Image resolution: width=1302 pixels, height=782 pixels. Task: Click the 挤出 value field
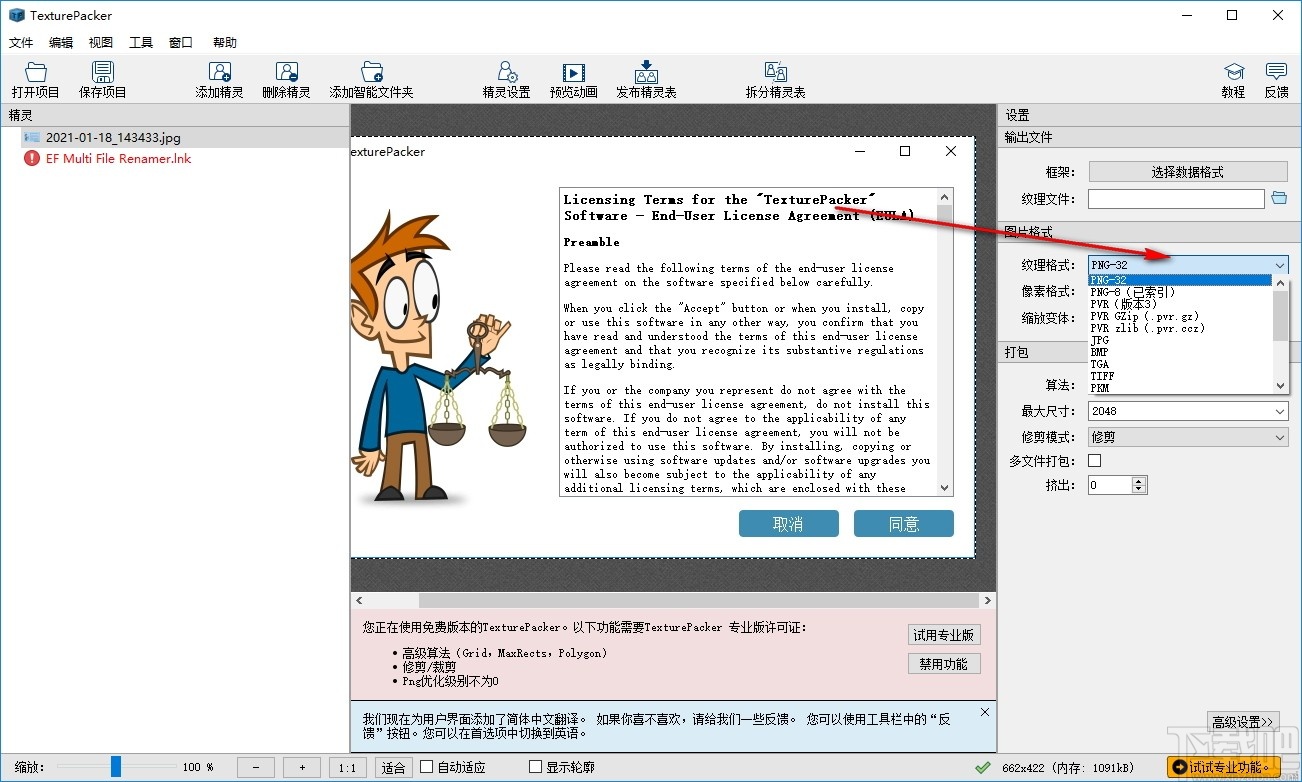[x=1110, y=485]
